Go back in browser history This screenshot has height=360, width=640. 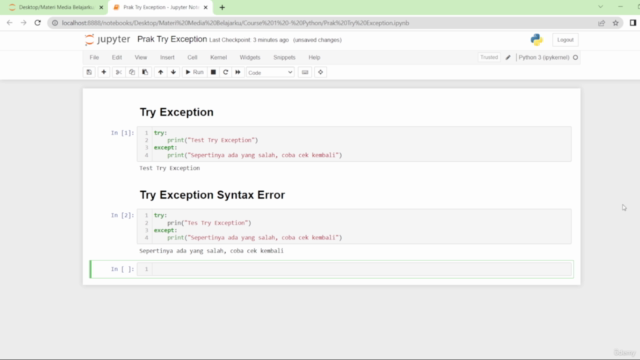click(x=9, y=23)
